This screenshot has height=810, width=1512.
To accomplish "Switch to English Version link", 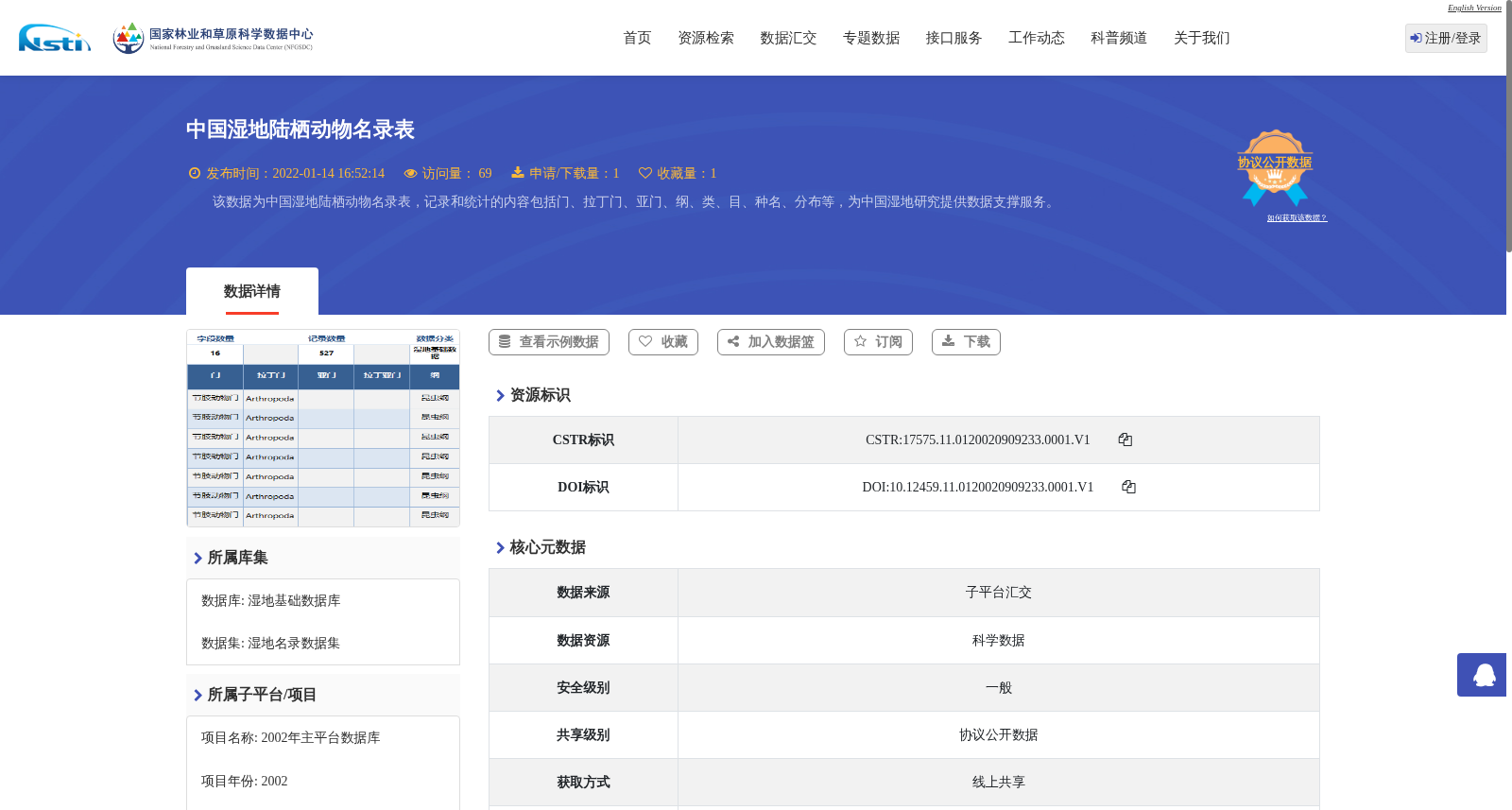I will 1474,8.
